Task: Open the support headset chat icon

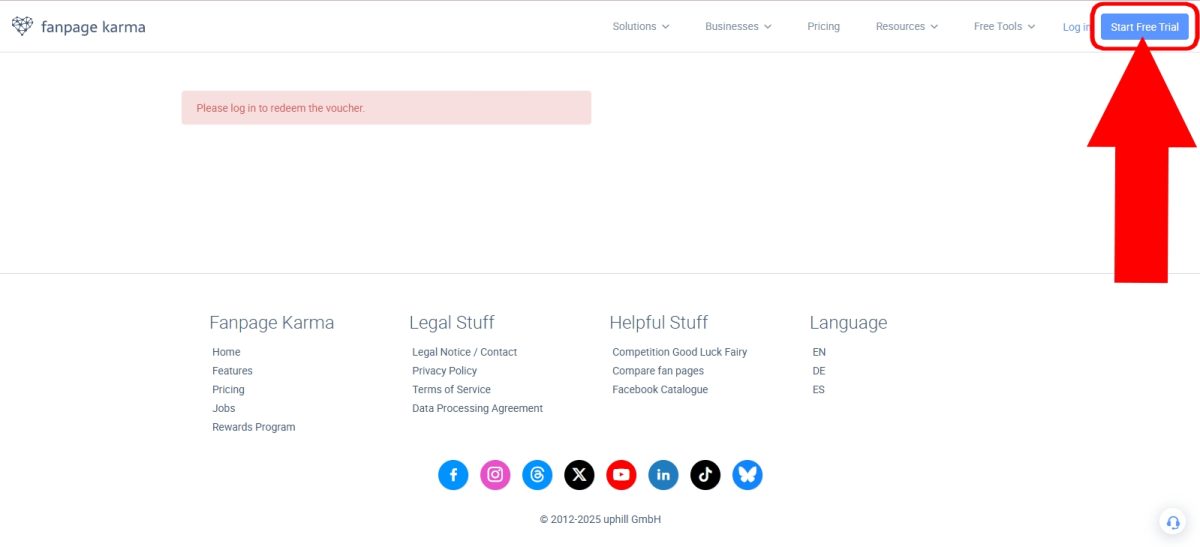Action: tap(1172, 521)
